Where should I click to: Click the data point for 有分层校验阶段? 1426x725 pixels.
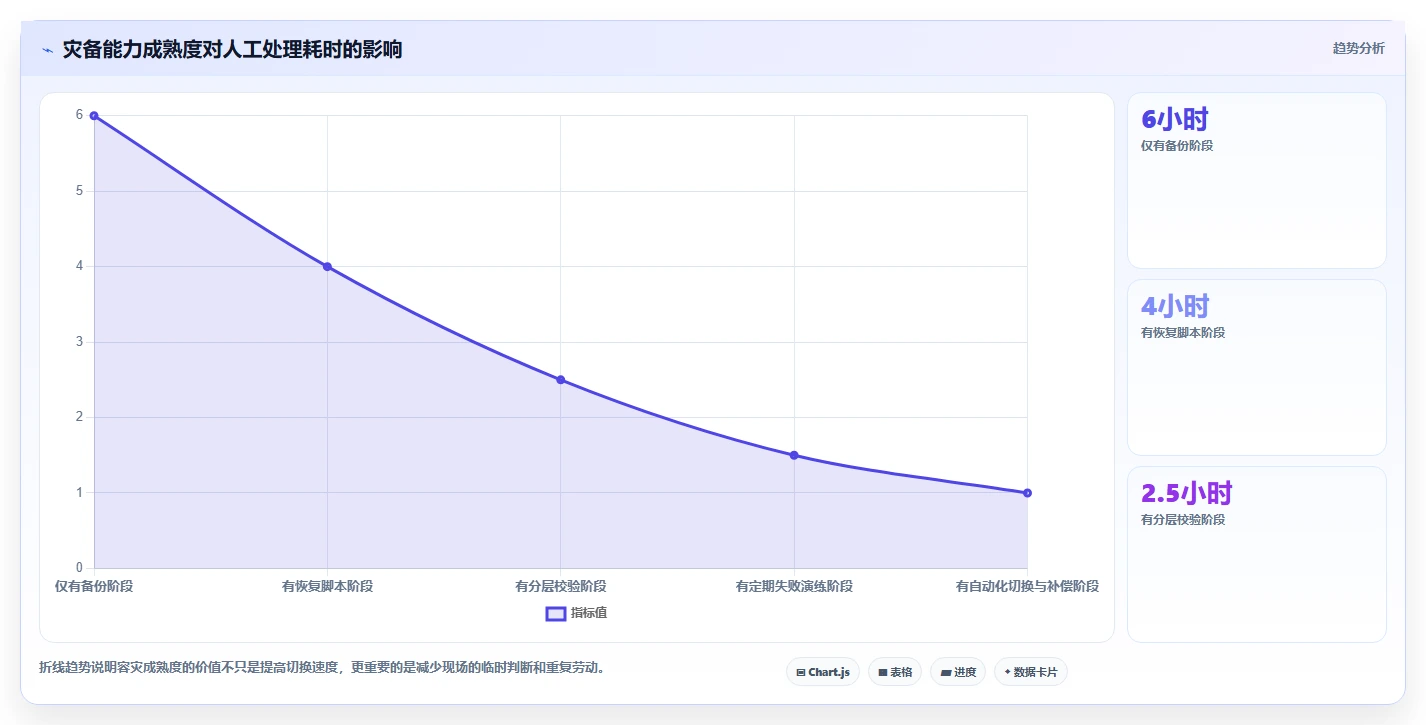coord(561,380)
